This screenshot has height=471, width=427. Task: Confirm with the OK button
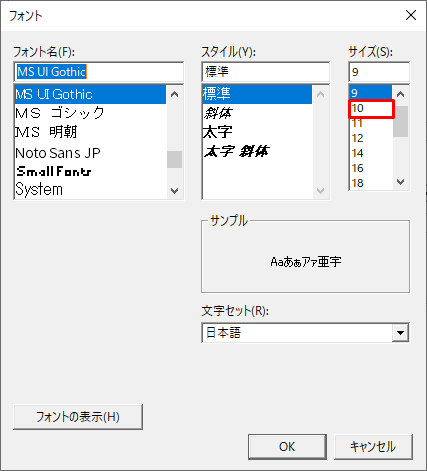(287, 447)
